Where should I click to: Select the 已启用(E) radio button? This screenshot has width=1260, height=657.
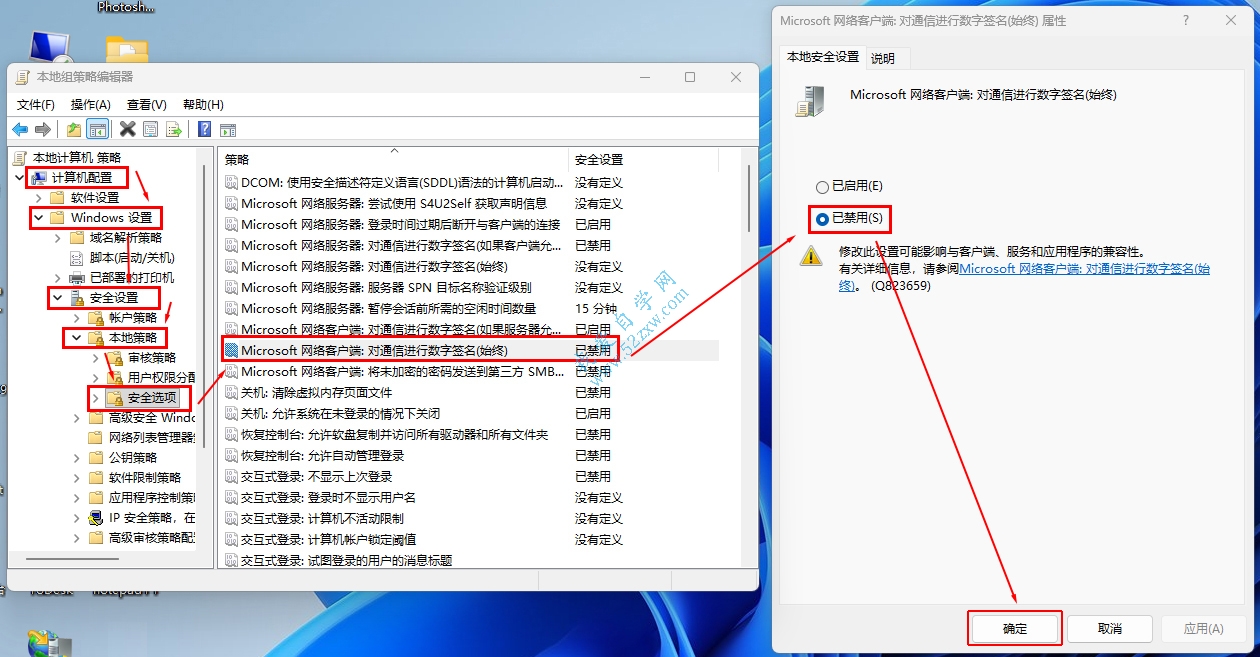click(823, 187)
